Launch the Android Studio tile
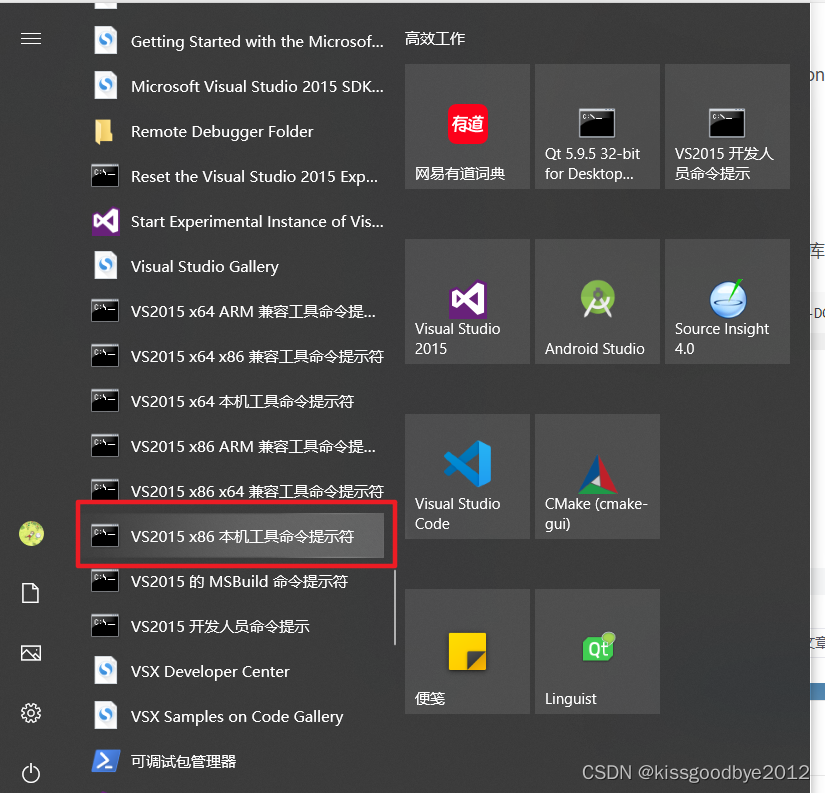 pyautogui.click(x=597, y=302)
